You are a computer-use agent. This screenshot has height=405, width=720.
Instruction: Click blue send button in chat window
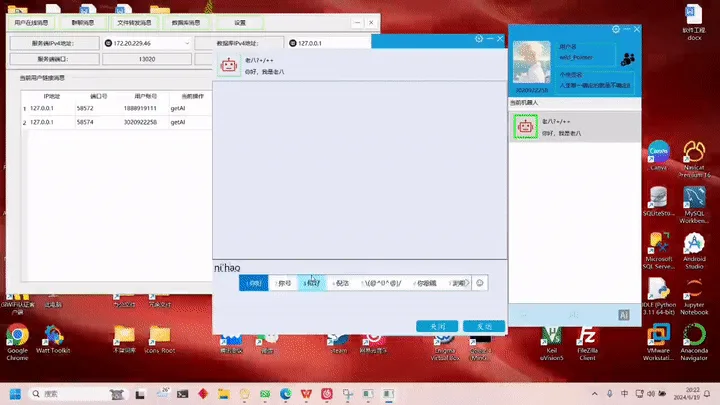coord(484,326)
